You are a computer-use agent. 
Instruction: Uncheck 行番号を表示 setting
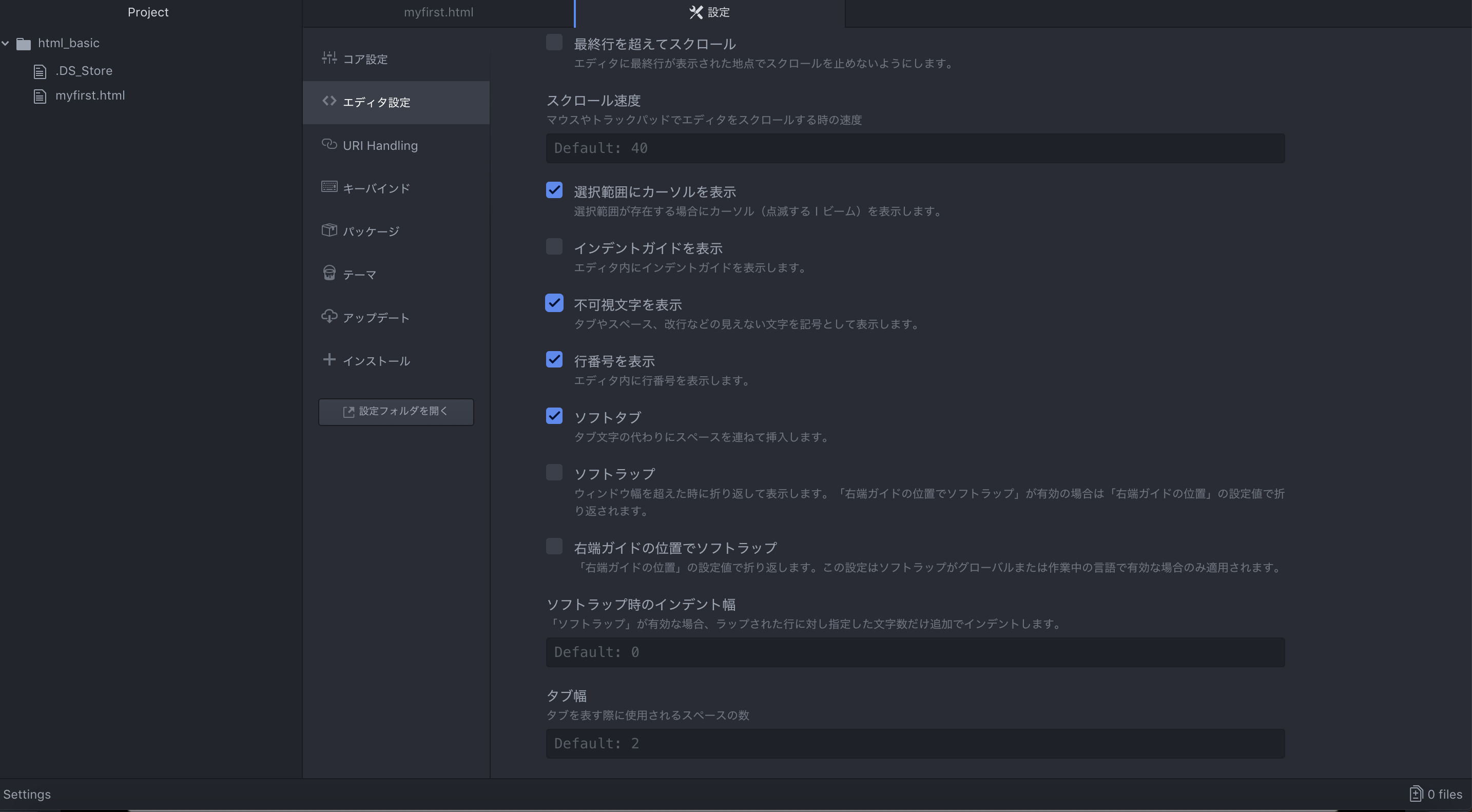554,359
